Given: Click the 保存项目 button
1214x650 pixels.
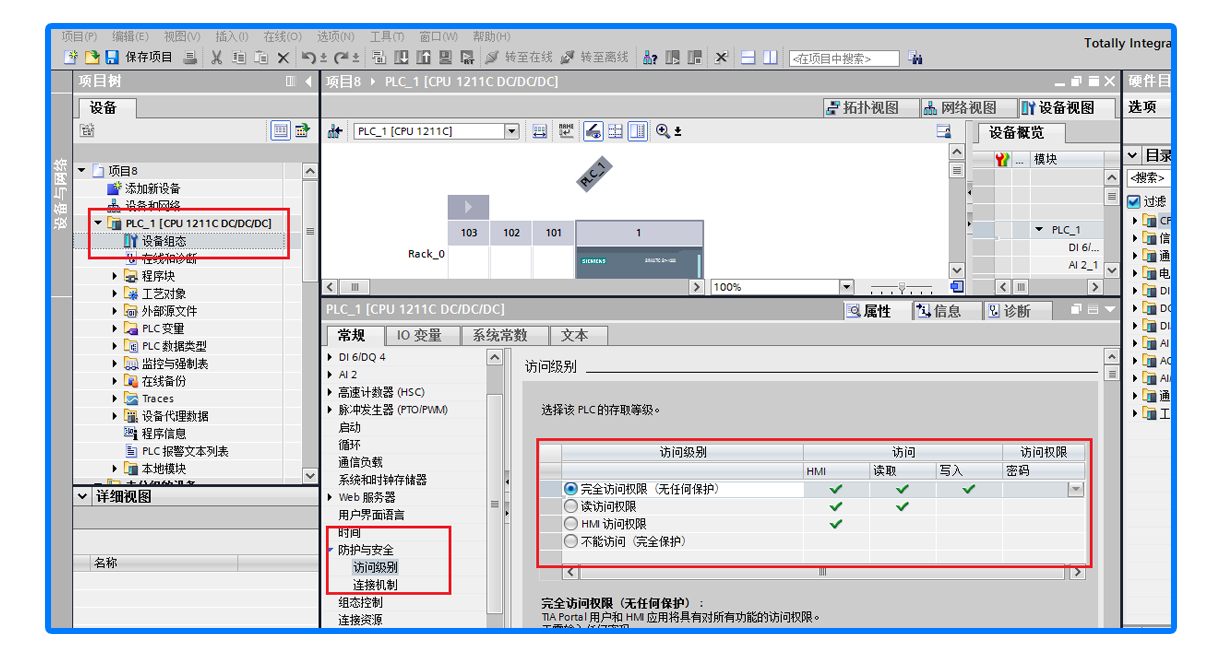Looking at the screenshot, I should (140, 57).
